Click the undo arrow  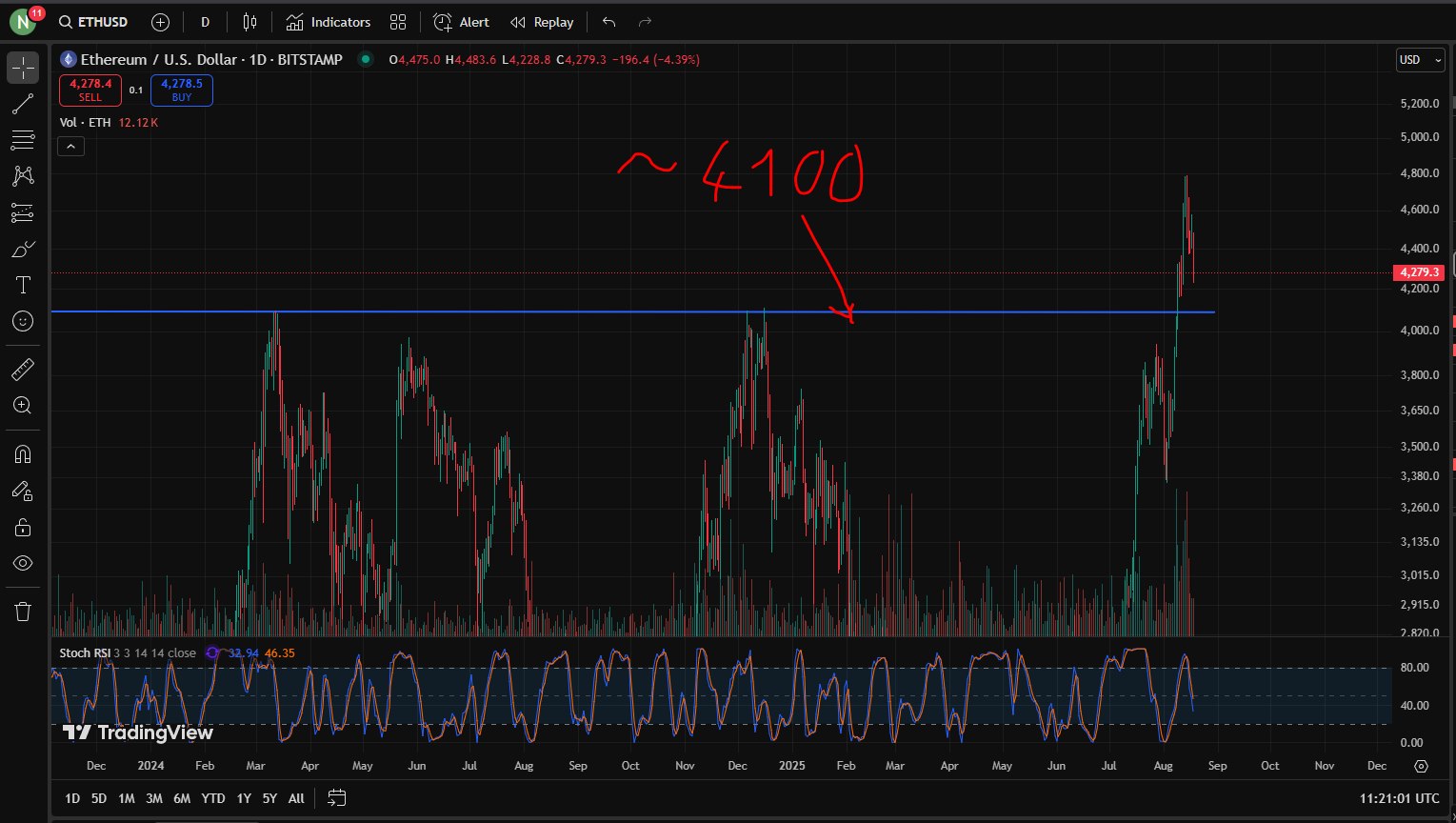click(609, 22)
